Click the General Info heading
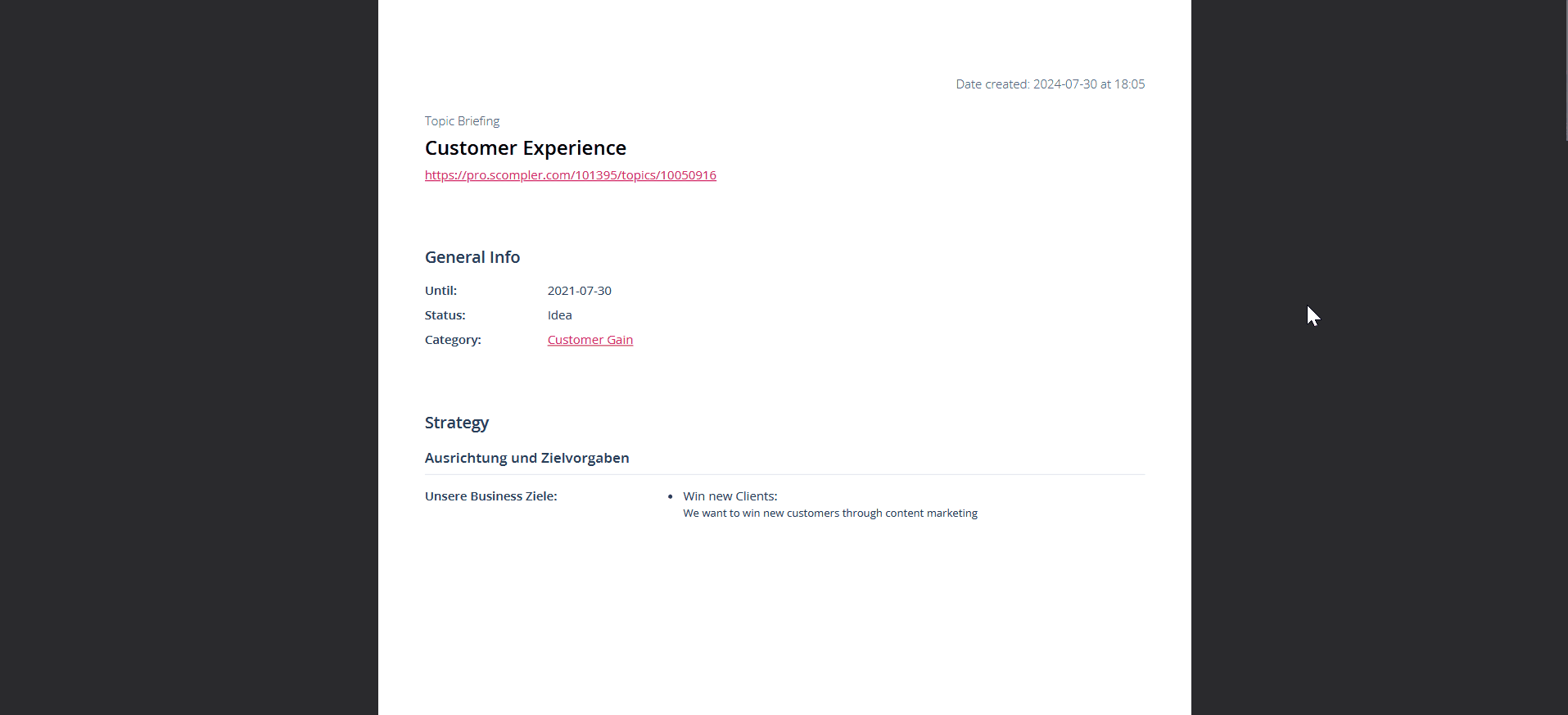 click(472, 257)
